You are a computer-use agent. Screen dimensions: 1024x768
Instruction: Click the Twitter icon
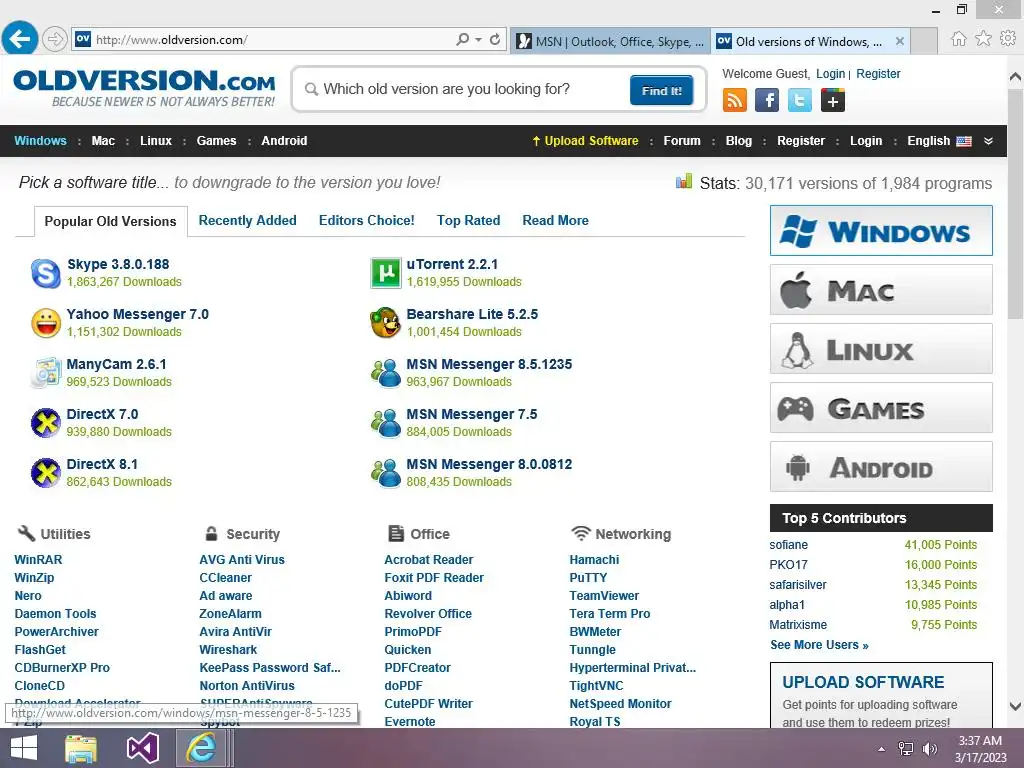pos(799,101)
